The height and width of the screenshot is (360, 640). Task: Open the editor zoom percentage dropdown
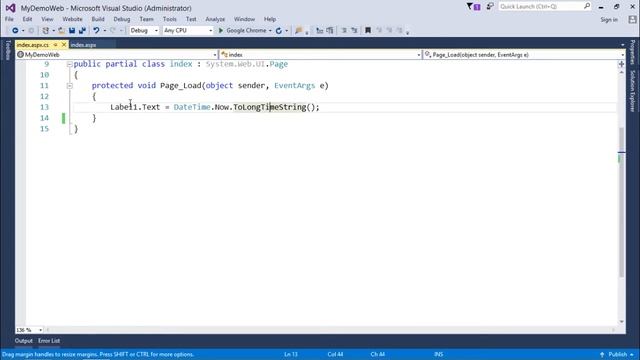(x=29, y=330)
